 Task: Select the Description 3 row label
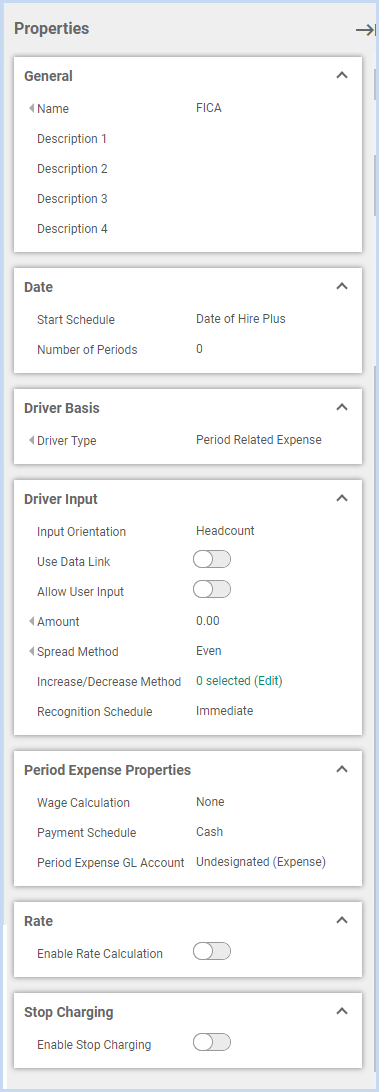point(72,198)
